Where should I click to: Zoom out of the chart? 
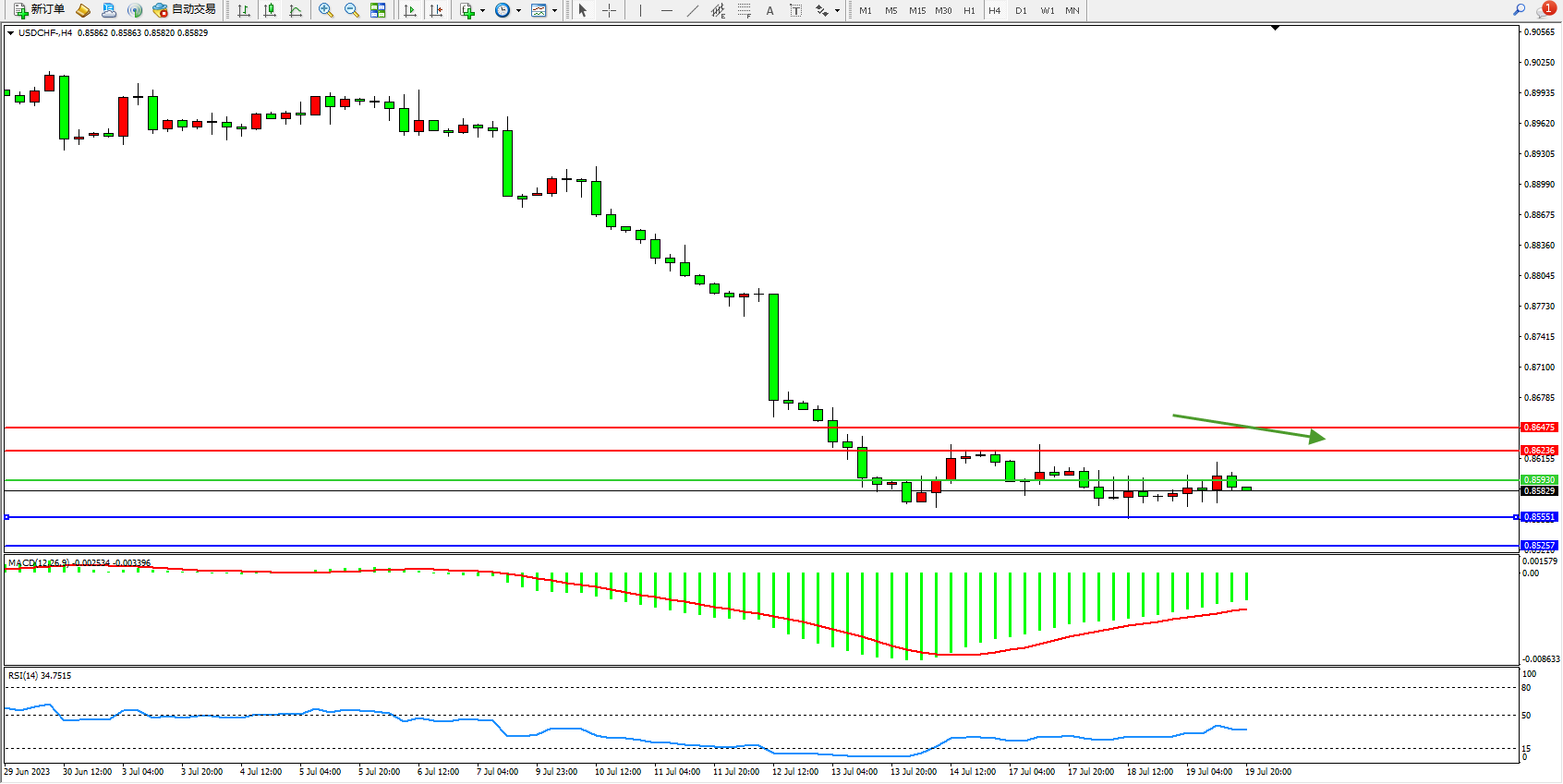coord(352,10)
